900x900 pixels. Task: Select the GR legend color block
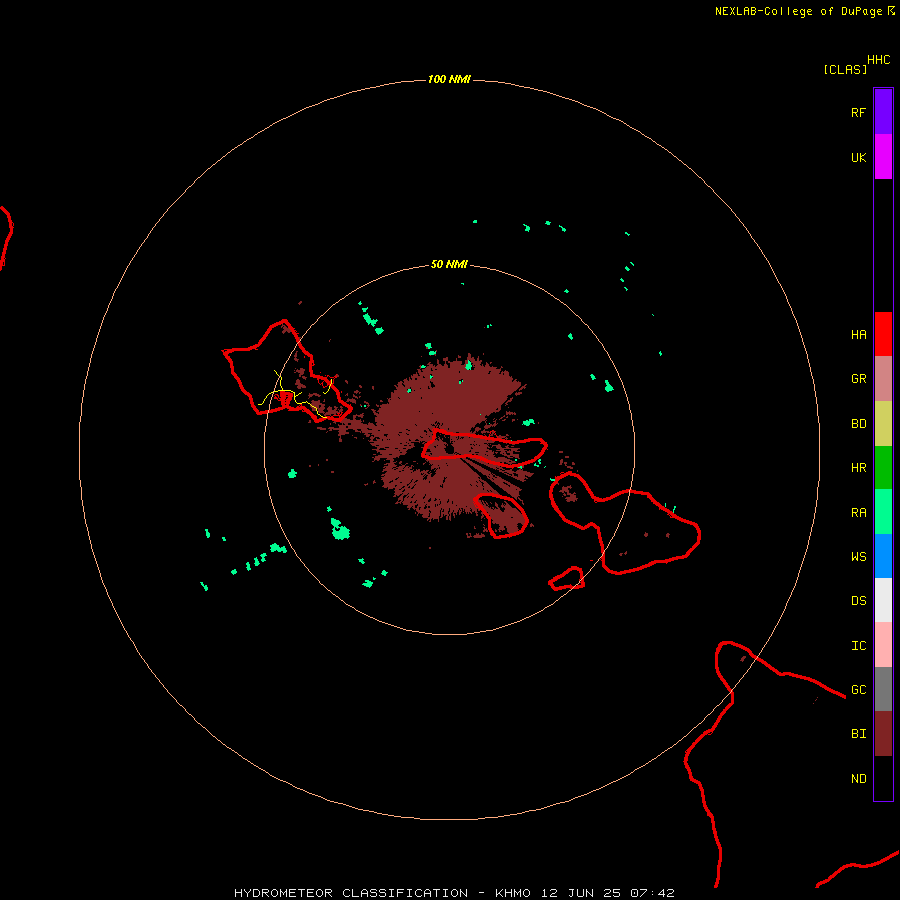tap(883, 379)
